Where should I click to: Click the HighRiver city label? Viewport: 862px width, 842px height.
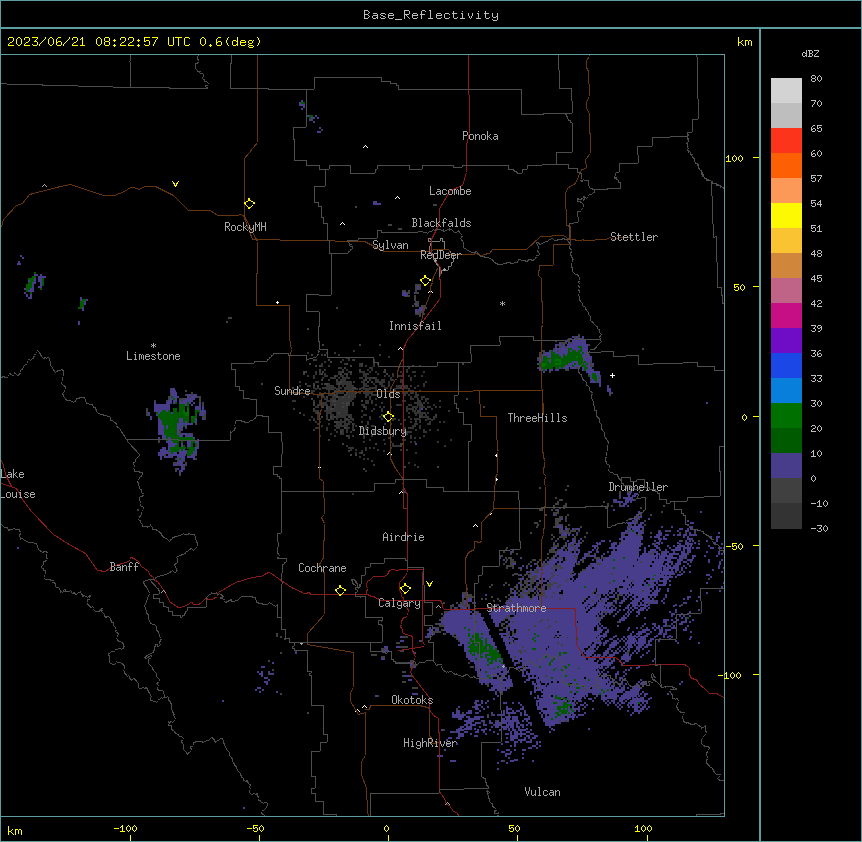430,743
